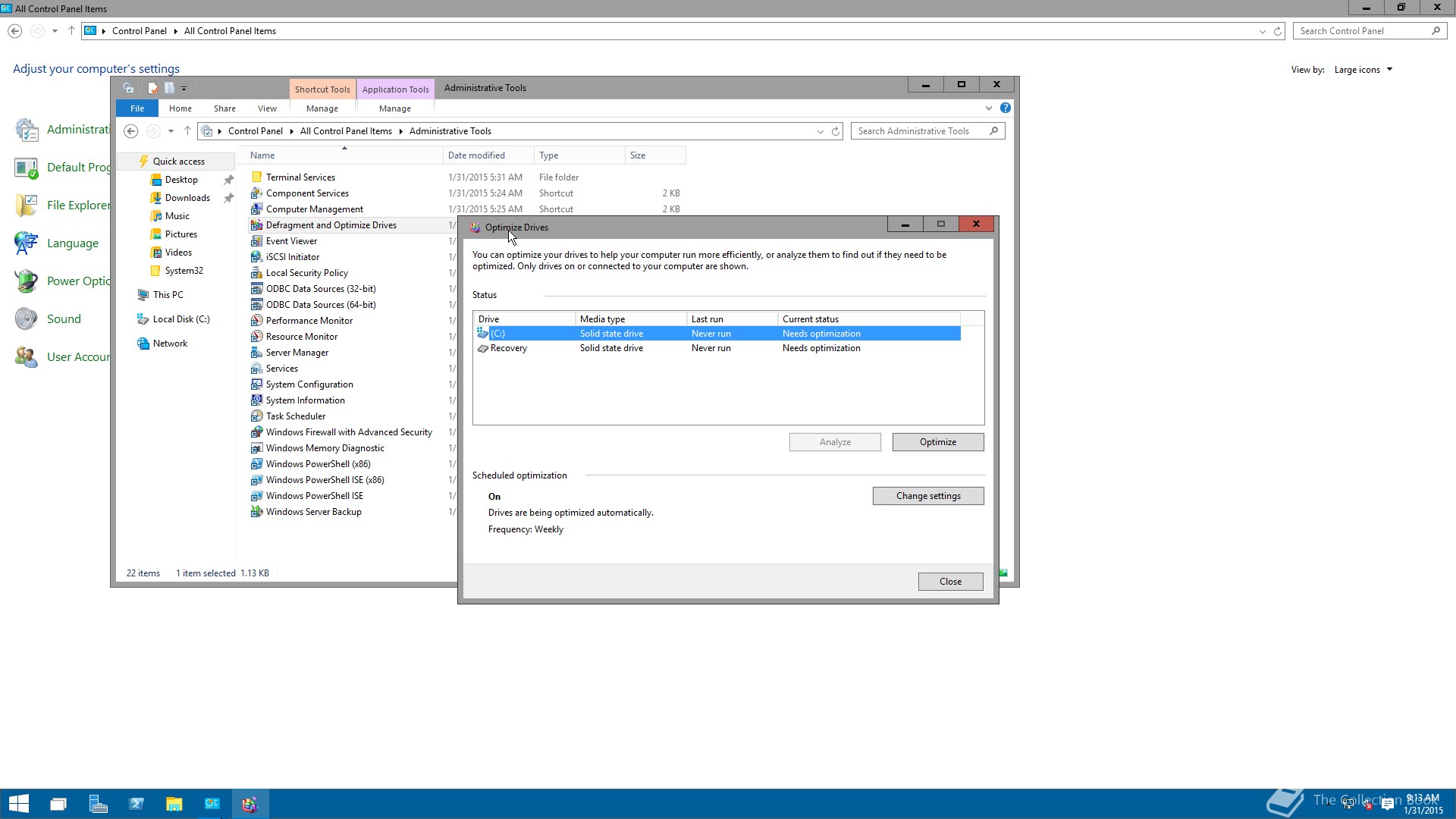Expand Control Panel address bar history dropdown

1262,31
